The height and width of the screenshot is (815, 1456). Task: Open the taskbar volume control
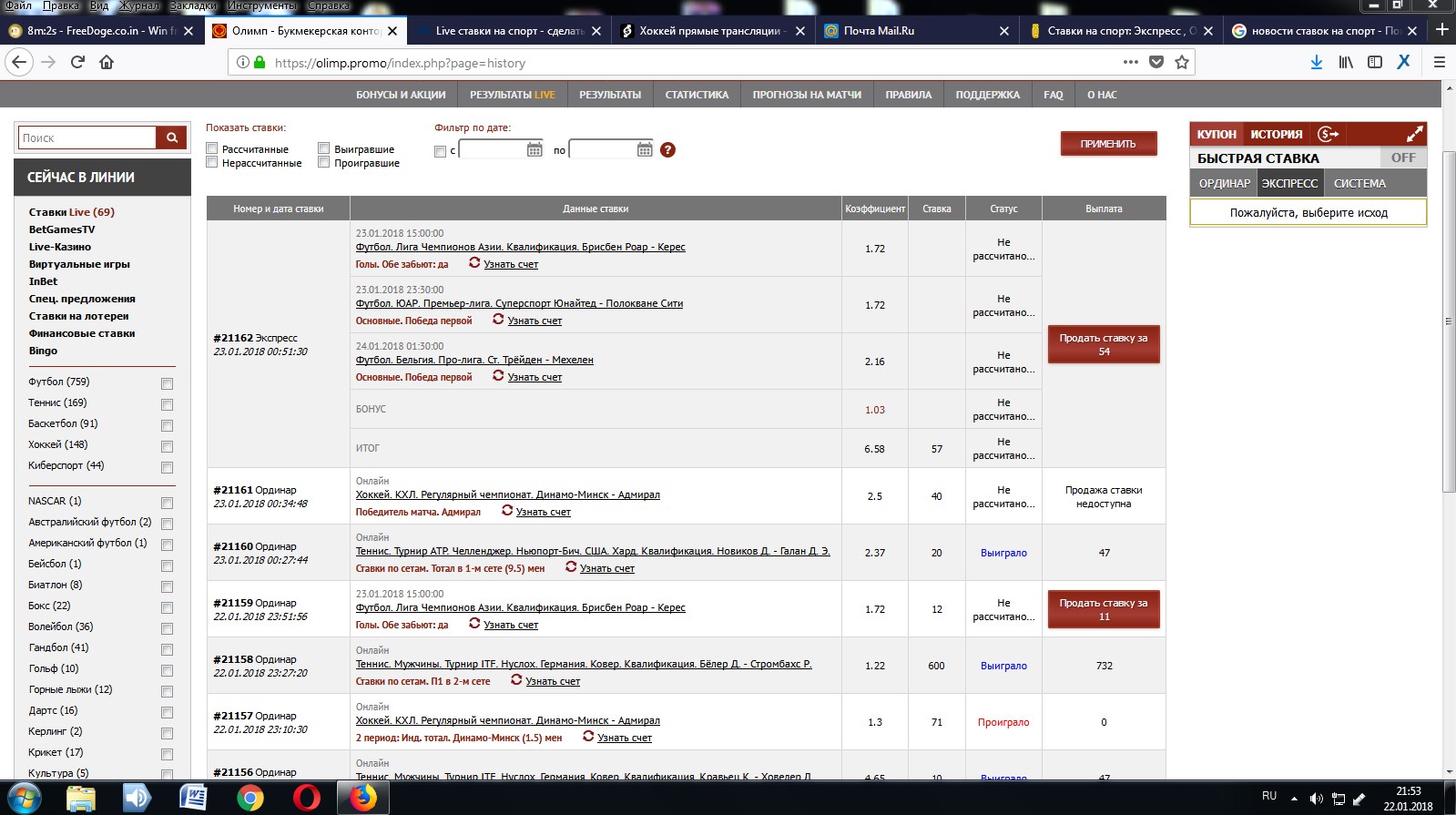[x=1316, y=799]
